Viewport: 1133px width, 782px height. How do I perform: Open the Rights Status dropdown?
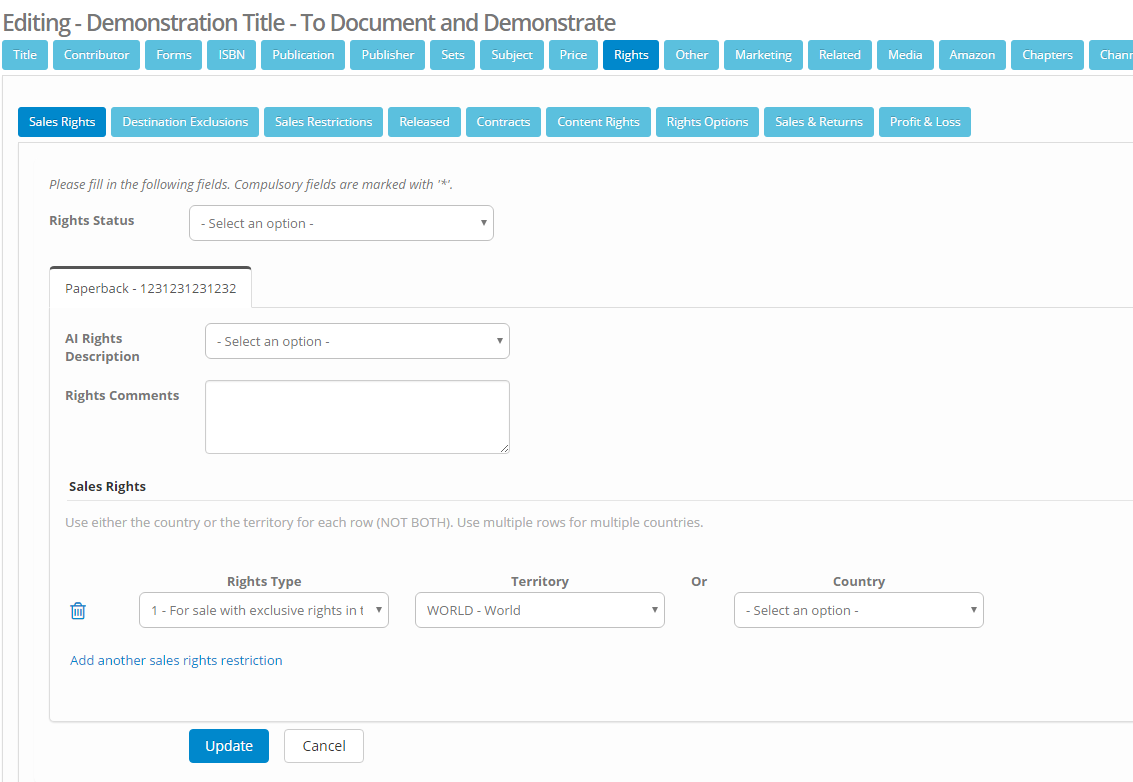tap(341, 223)
